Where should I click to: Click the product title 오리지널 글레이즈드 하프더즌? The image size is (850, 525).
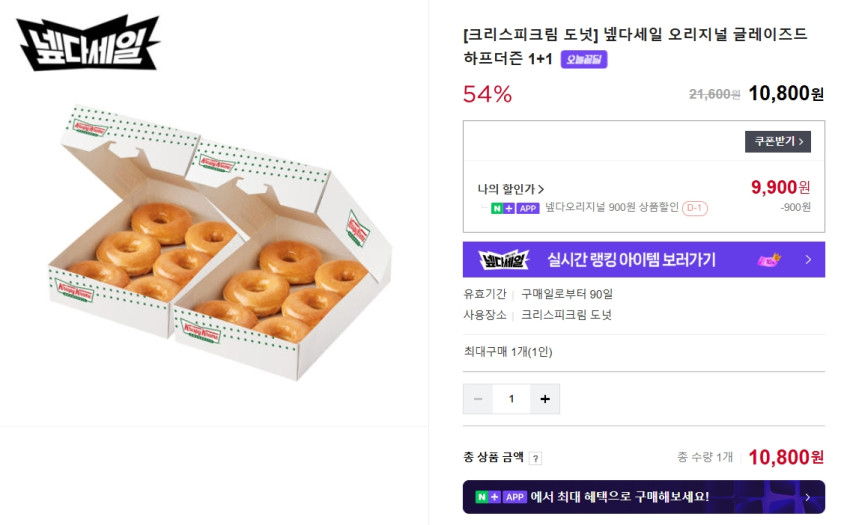[x=635, y=46]
